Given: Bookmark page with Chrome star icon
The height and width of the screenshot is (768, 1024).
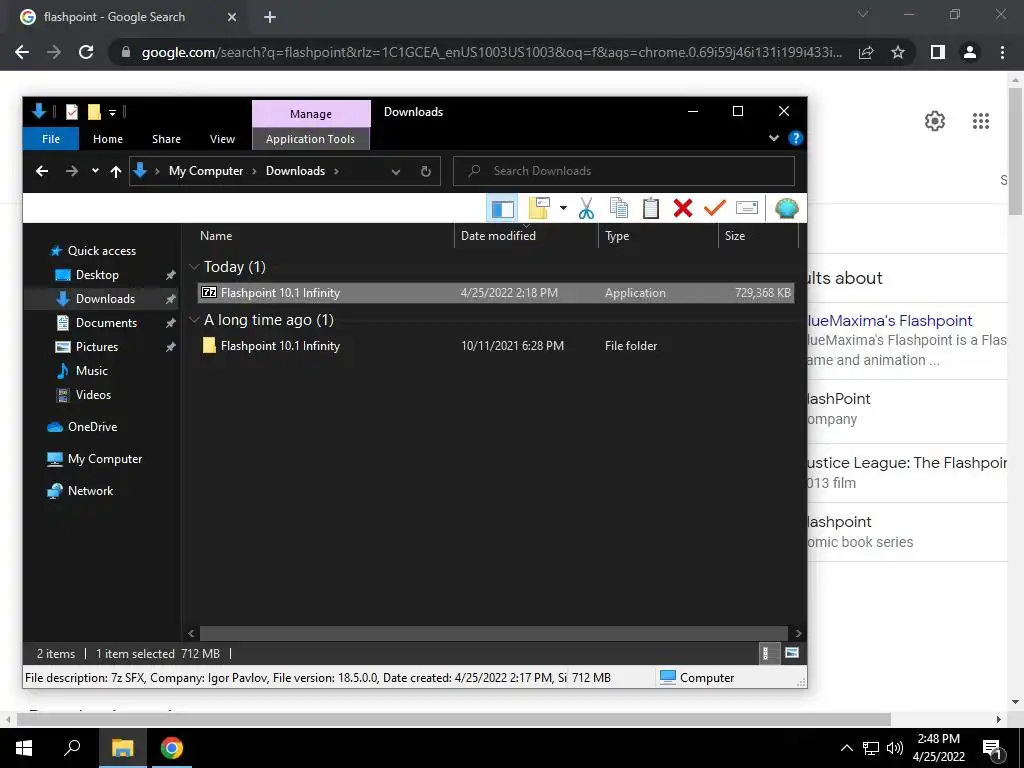Looking at the screenshot, I should click(x=898, y=52).
